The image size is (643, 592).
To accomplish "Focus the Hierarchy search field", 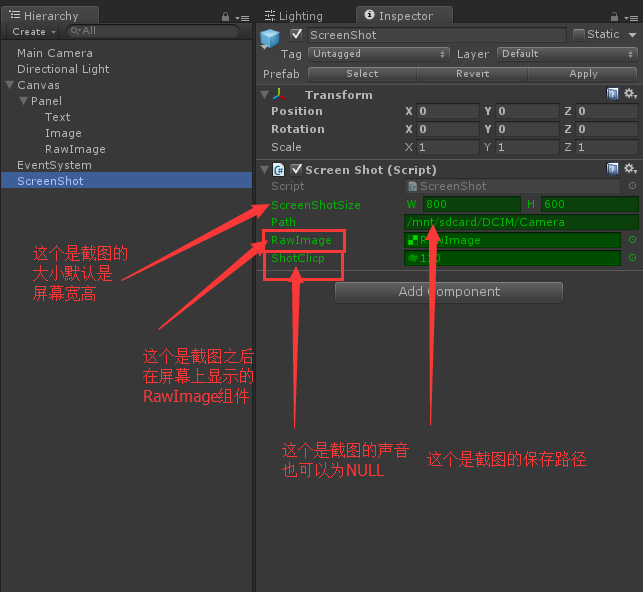I will pos(153,31).
